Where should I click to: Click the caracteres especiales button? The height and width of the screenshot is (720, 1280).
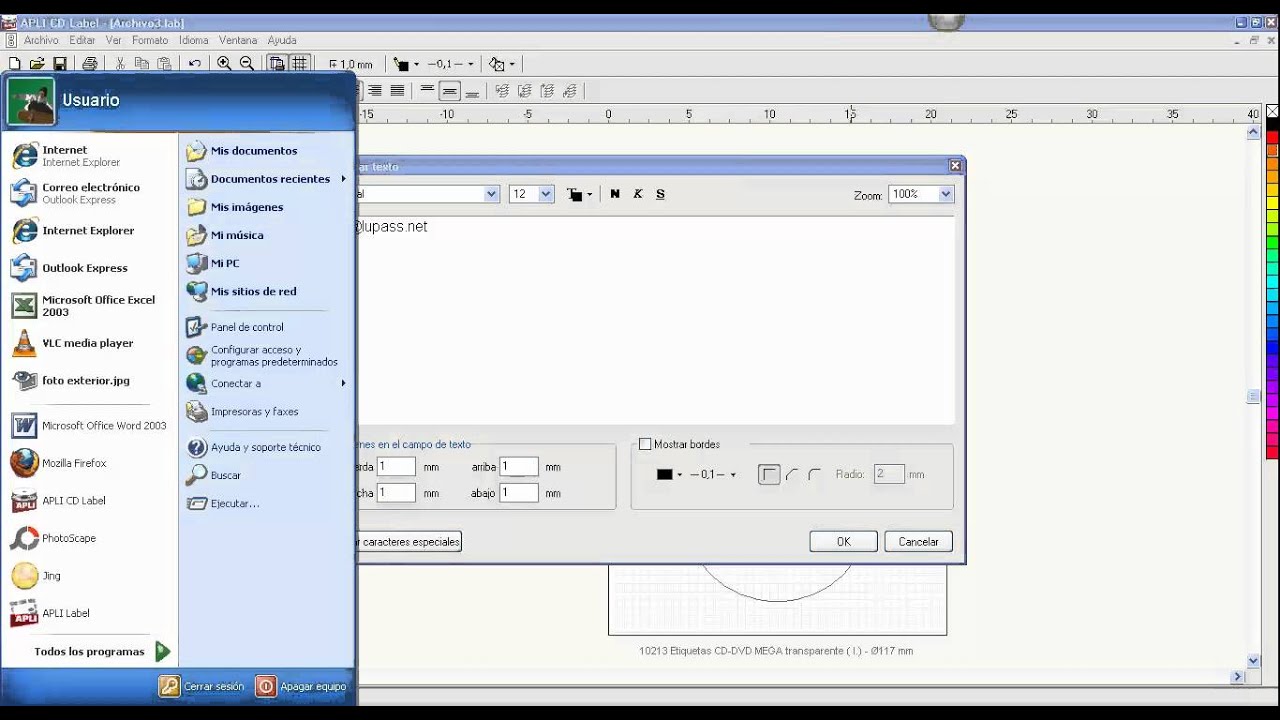point(409,542)
